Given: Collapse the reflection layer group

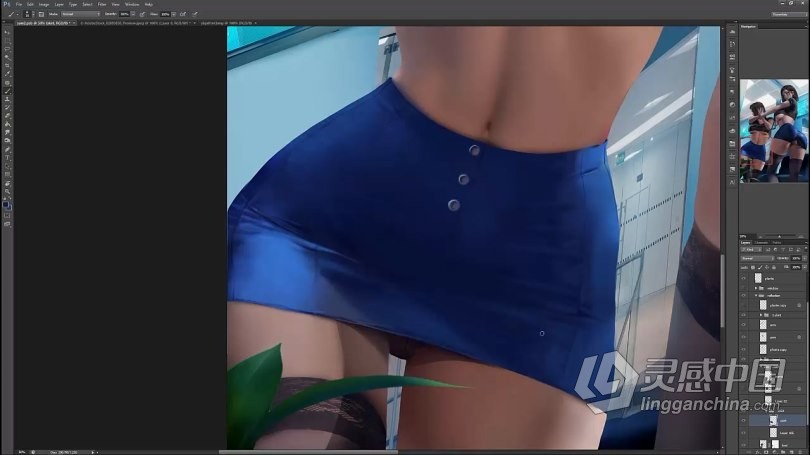Looking at the screenshot, I should (x=756, y=295).
